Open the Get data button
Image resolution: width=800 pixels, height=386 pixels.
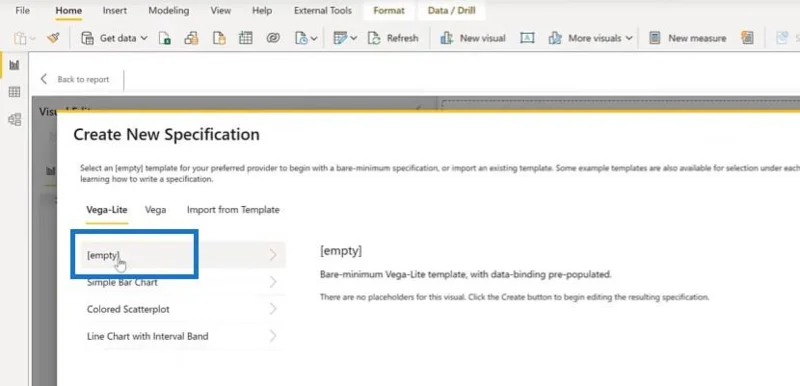click(x=114, y=38)
